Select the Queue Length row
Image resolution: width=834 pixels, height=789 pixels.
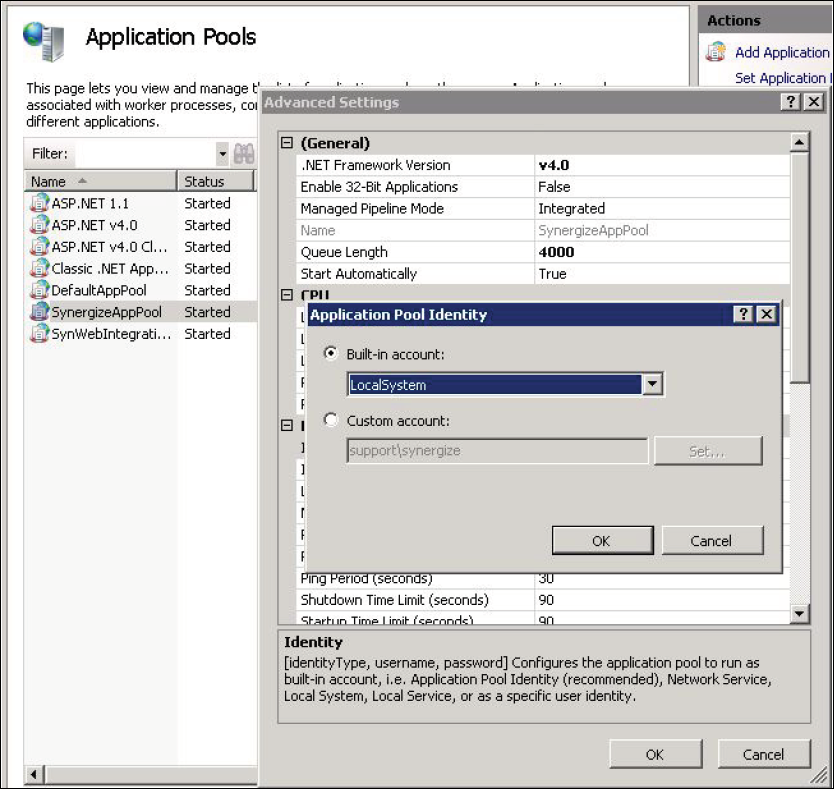(543, 252)
